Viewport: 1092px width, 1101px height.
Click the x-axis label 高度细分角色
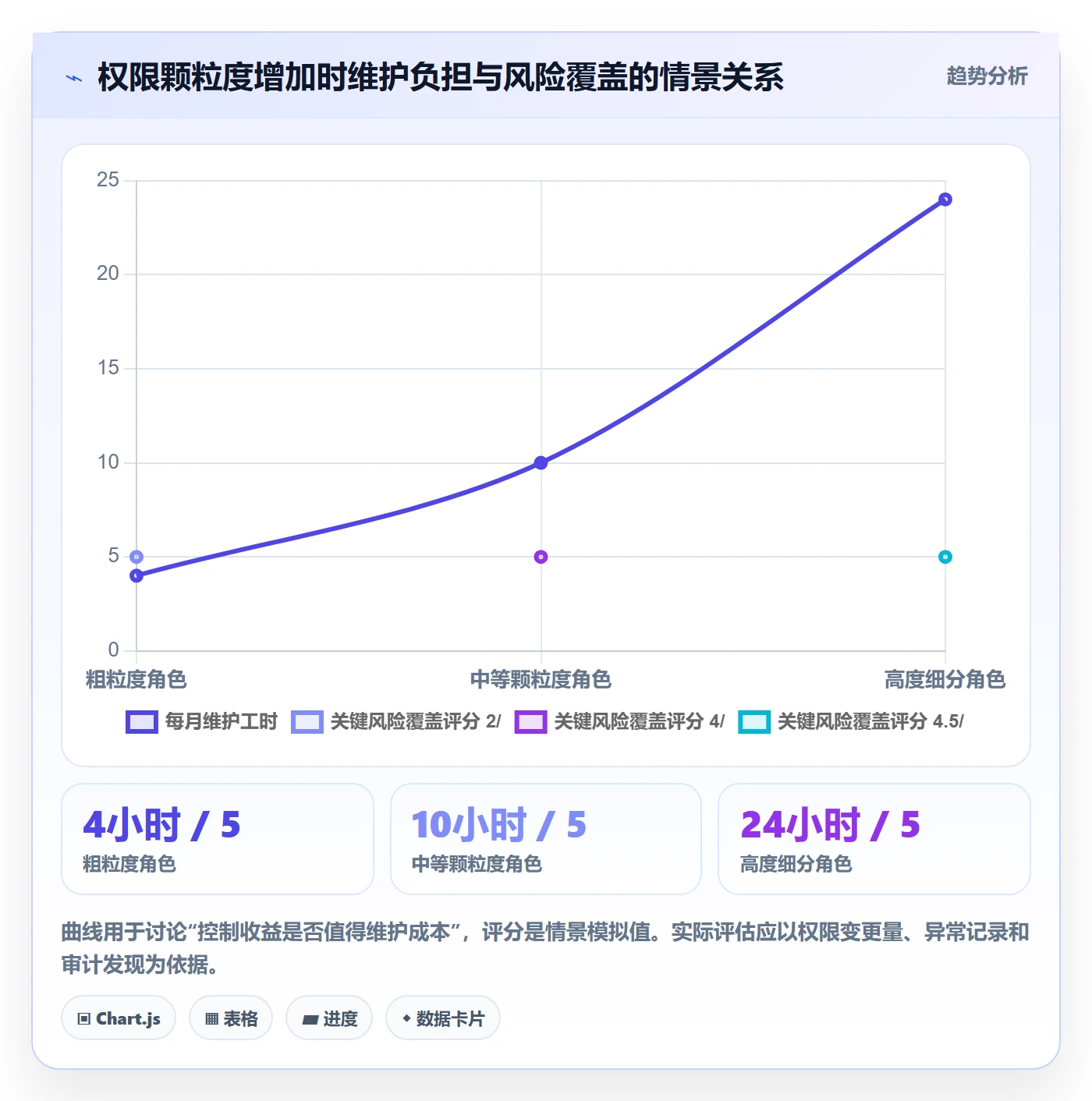click(945, 680)
